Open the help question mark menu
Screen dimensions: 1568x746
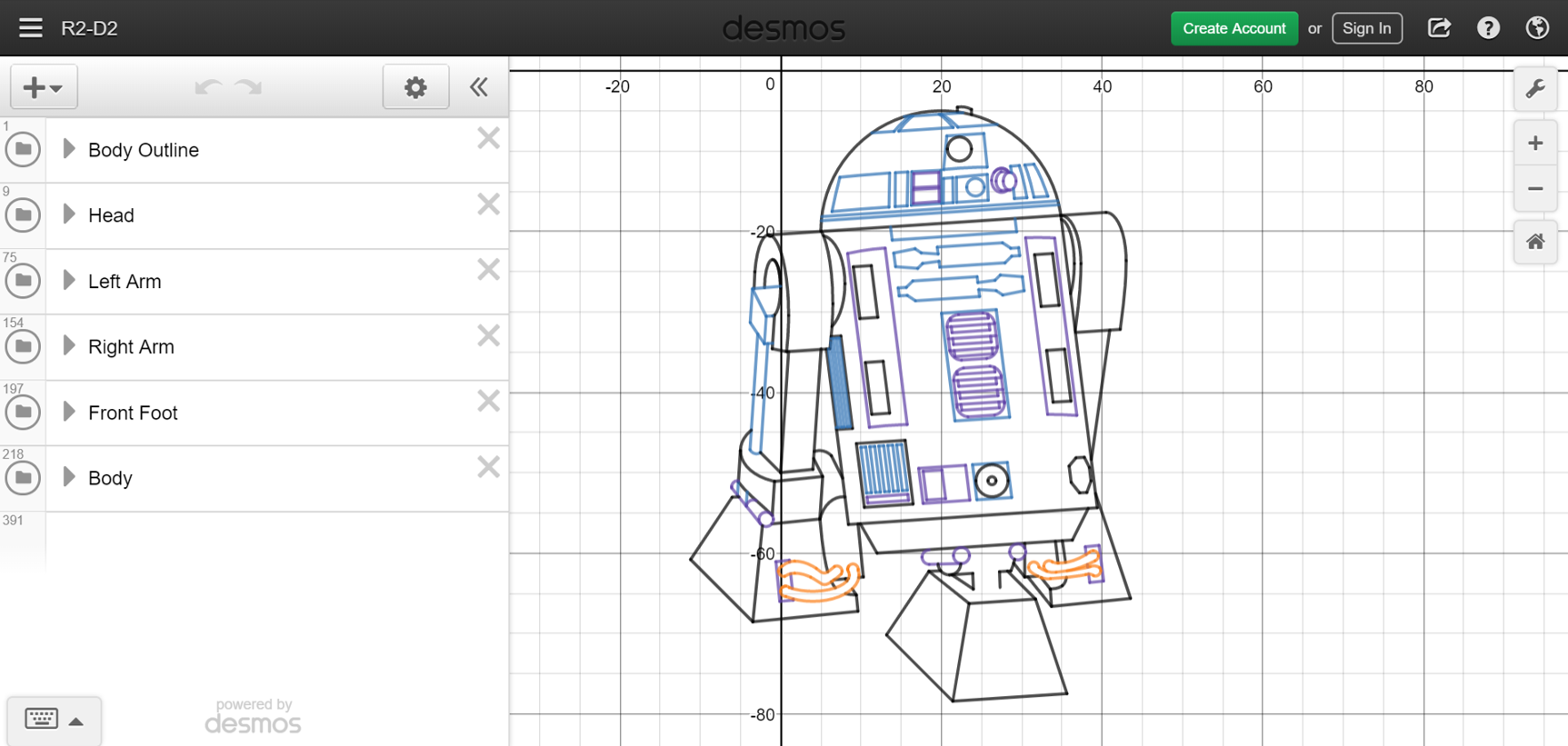coord(1488,28)
